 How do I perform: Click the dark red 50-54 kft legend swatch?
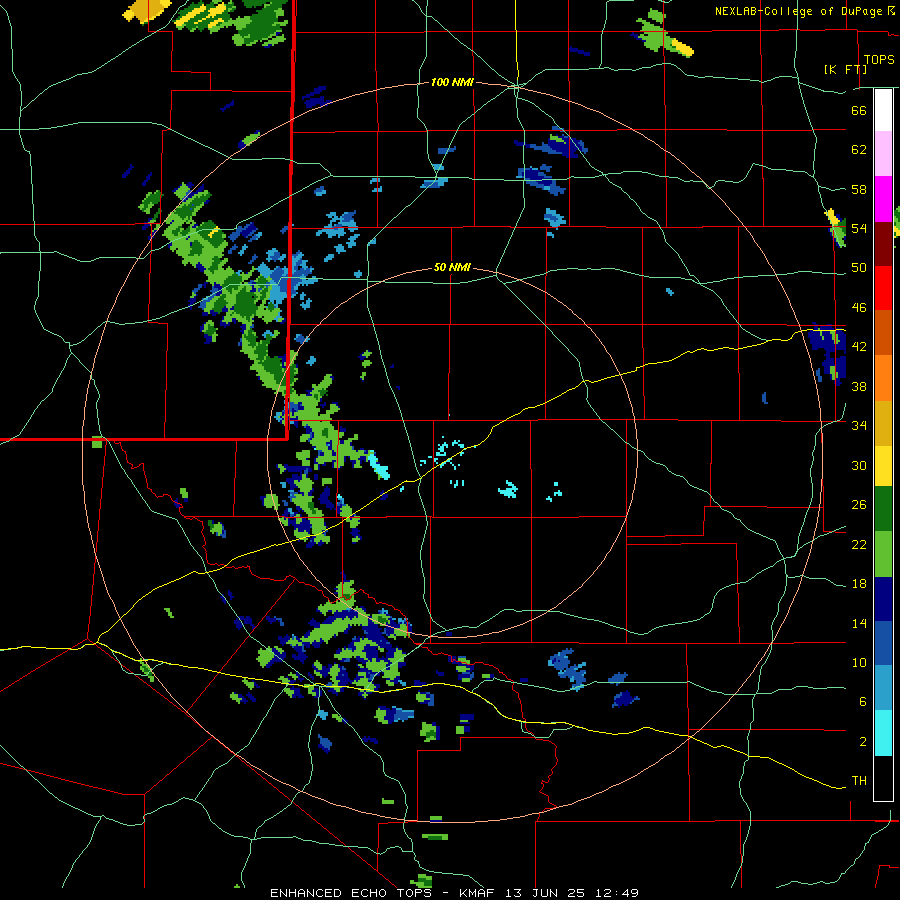(x=883, y=244)
